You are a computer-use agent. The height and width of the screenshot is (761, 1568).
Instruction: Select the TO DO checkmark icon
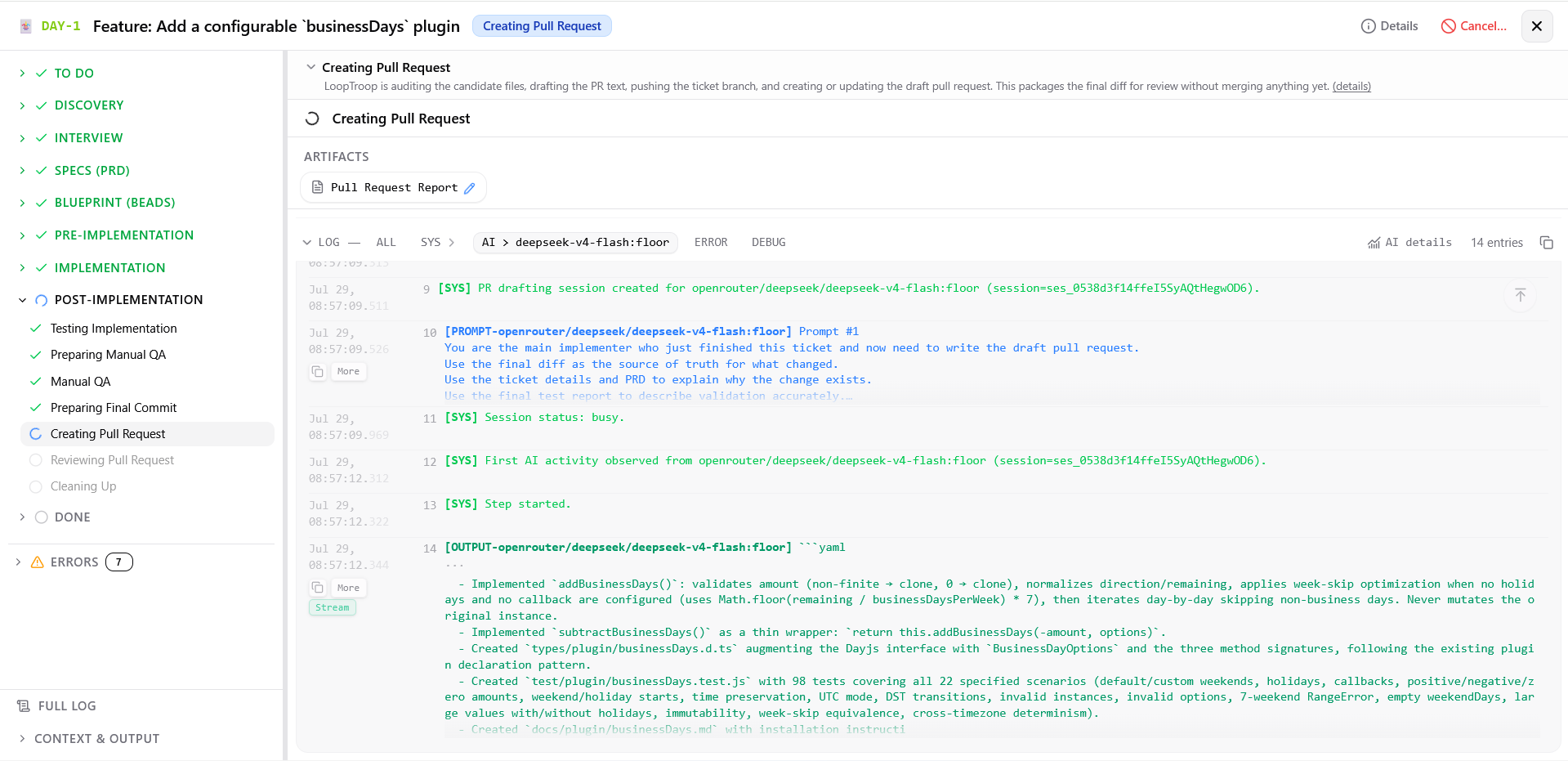[41, 73]
